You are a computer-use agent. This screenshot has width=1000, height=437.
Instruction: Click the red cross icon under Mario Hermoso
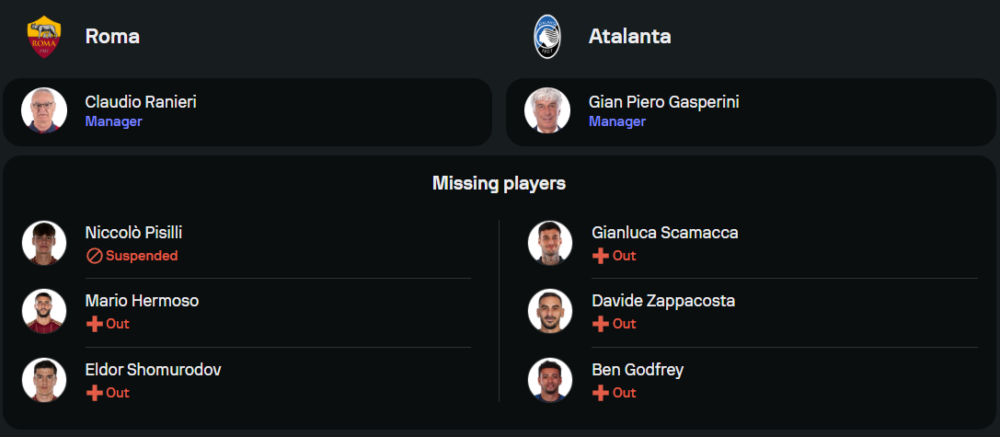pyautogui.click(x=94, y=324)
